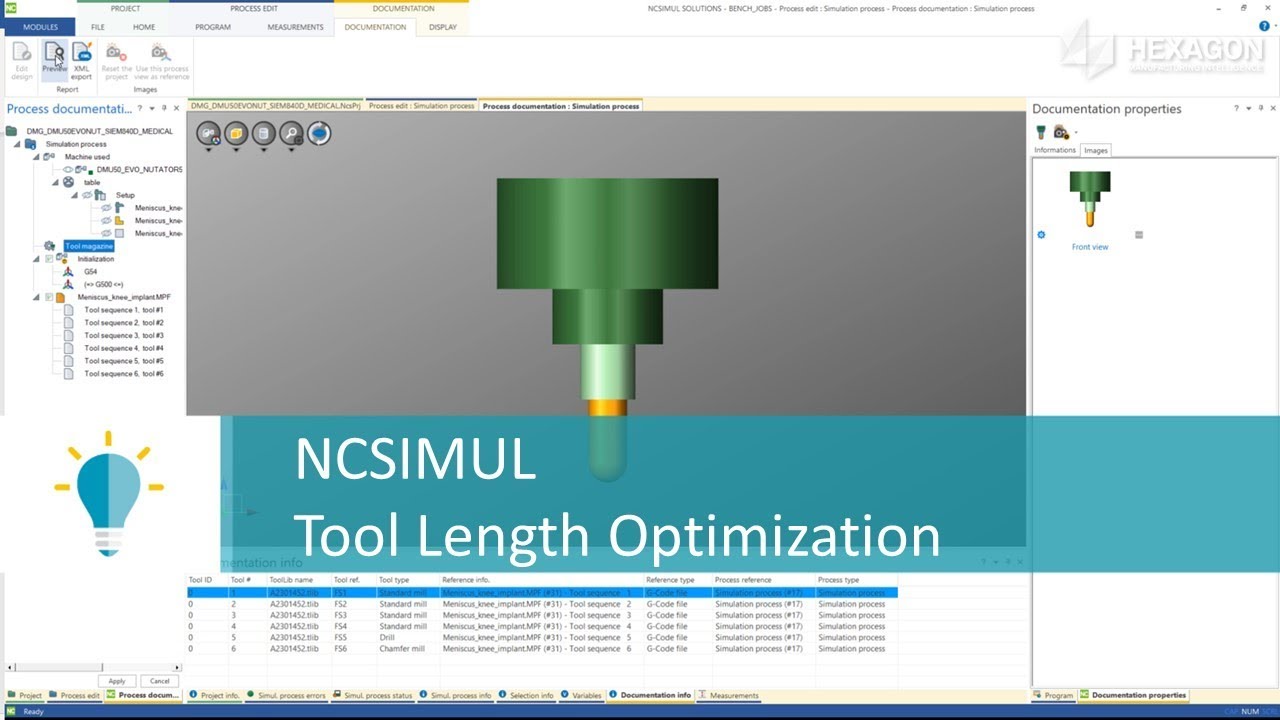Open the dropdown arrow of Documentation properties panel
The width and height of the screenshot is (1280, 720).
coord(1248,108)
